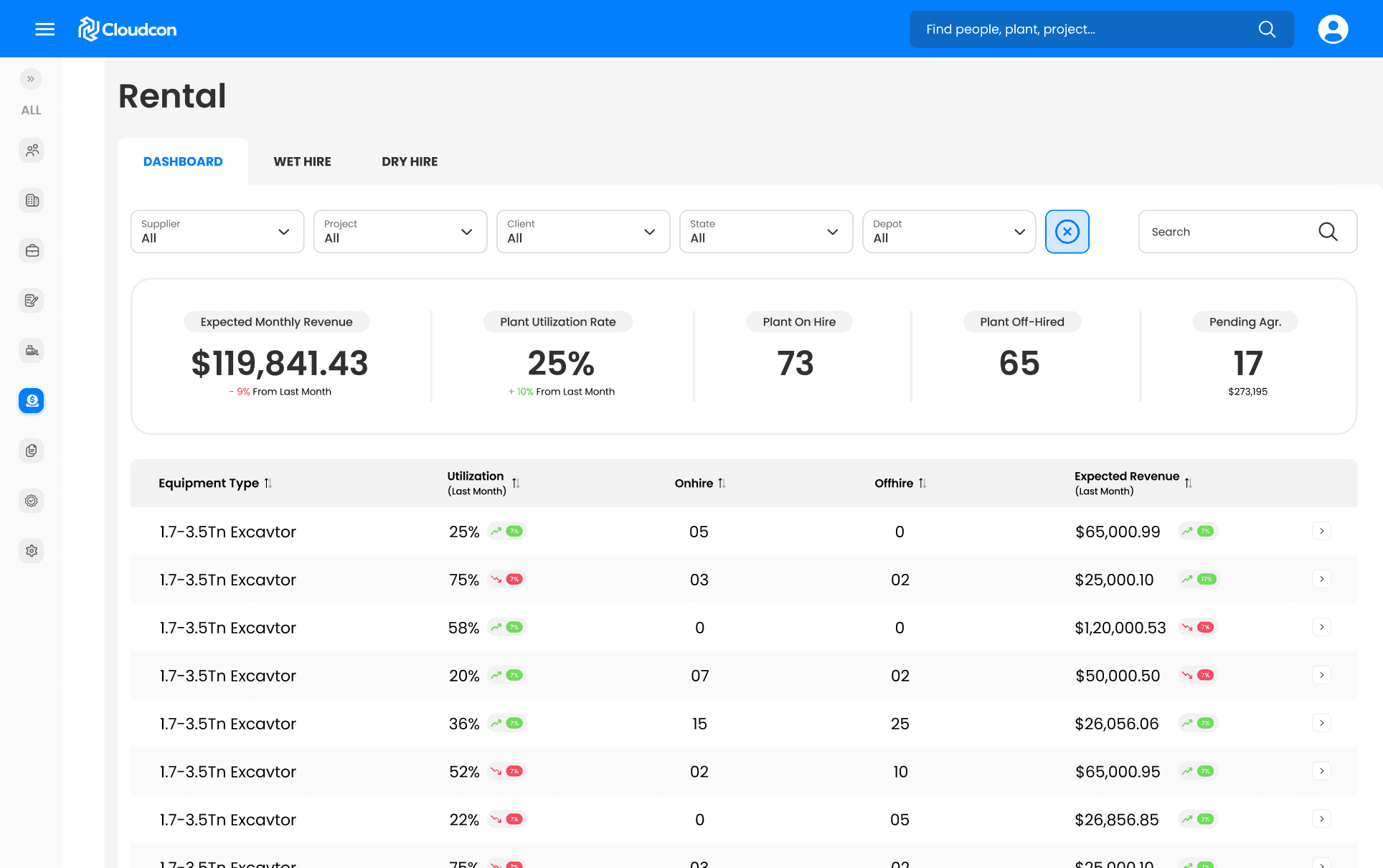Viewport: 1383px width, 868px height.
Task: Switch to the WET HIRE tab
Action: [x=302, y=162]
